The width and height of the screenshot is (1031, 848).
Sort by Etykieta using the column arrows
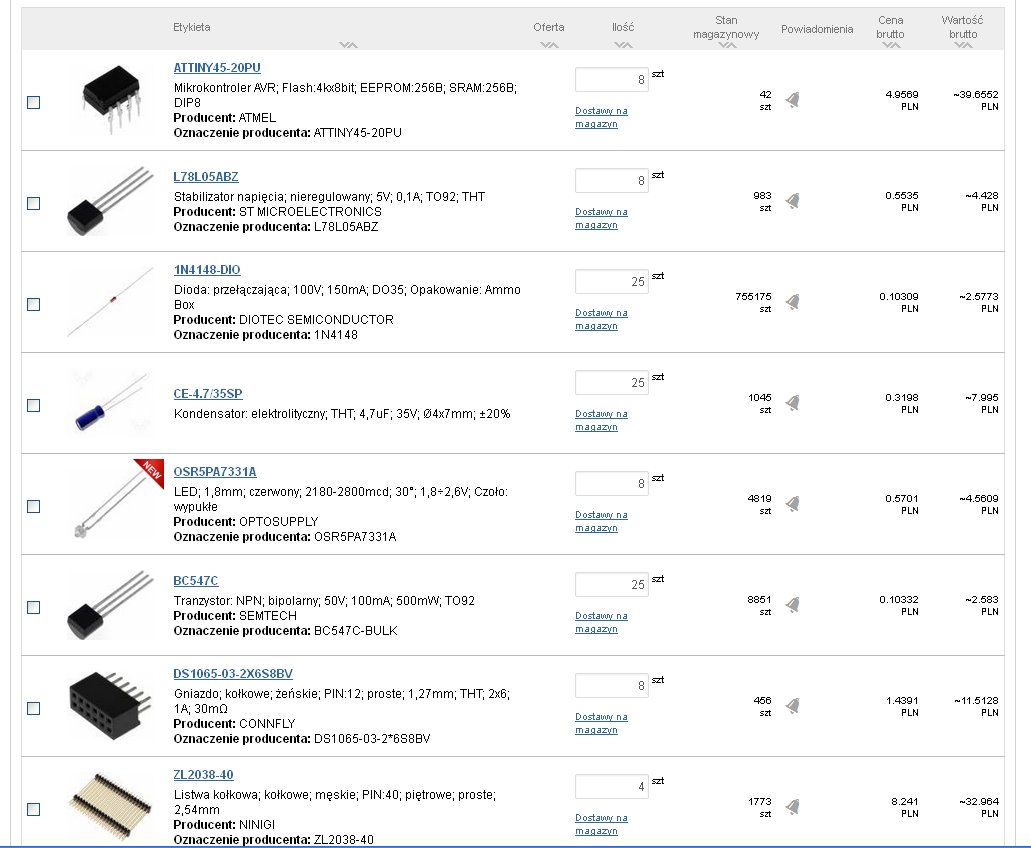pyautogui.click(x=347, y=45)
